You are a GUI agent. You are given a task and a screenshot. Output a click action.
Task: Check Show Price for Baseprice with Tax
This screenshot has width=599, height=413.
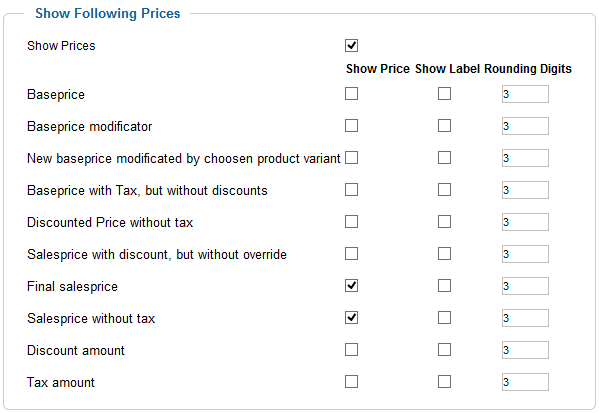coord(351,189)
